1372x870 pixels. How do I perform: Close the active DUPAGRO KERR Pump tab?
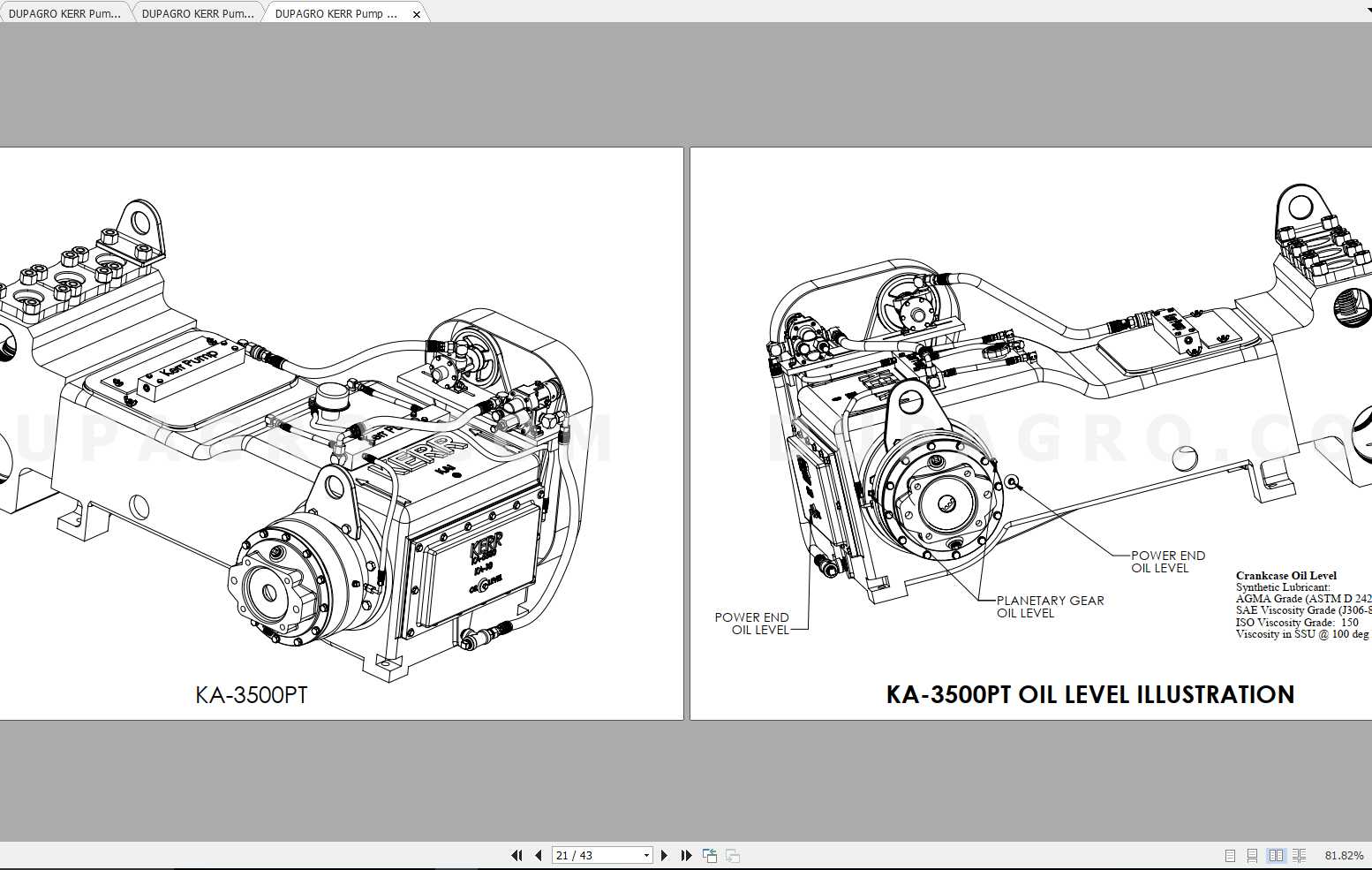(x=416, y=13)
